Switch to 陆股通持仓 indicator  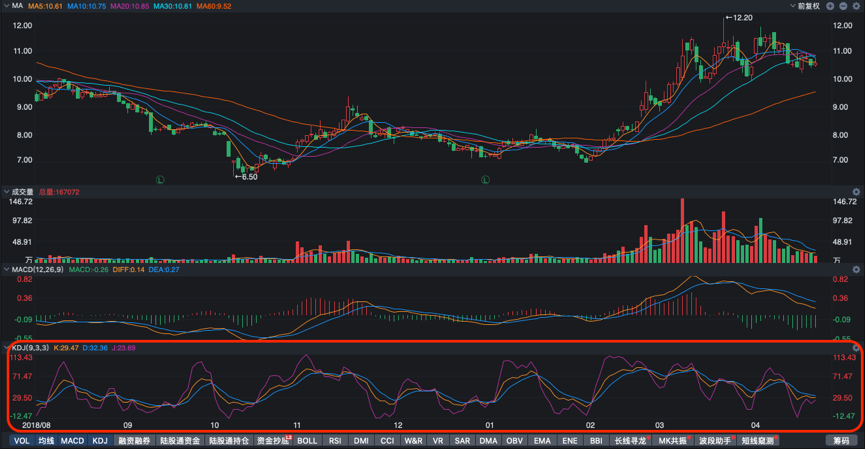click(x=229, y=441)
